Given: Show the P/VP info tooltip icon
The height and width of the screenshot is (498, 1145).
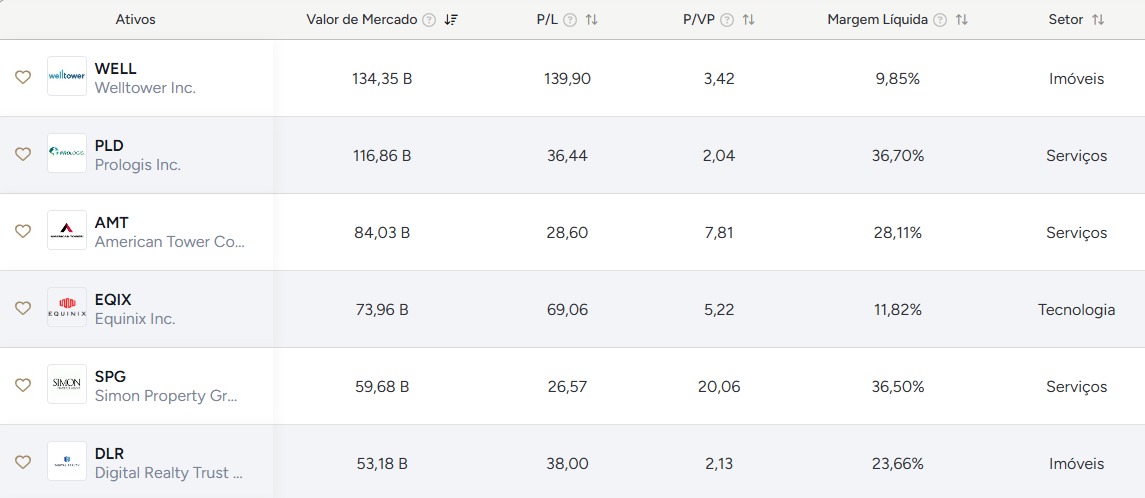Looking at the screenshot, I should point(727,20).
